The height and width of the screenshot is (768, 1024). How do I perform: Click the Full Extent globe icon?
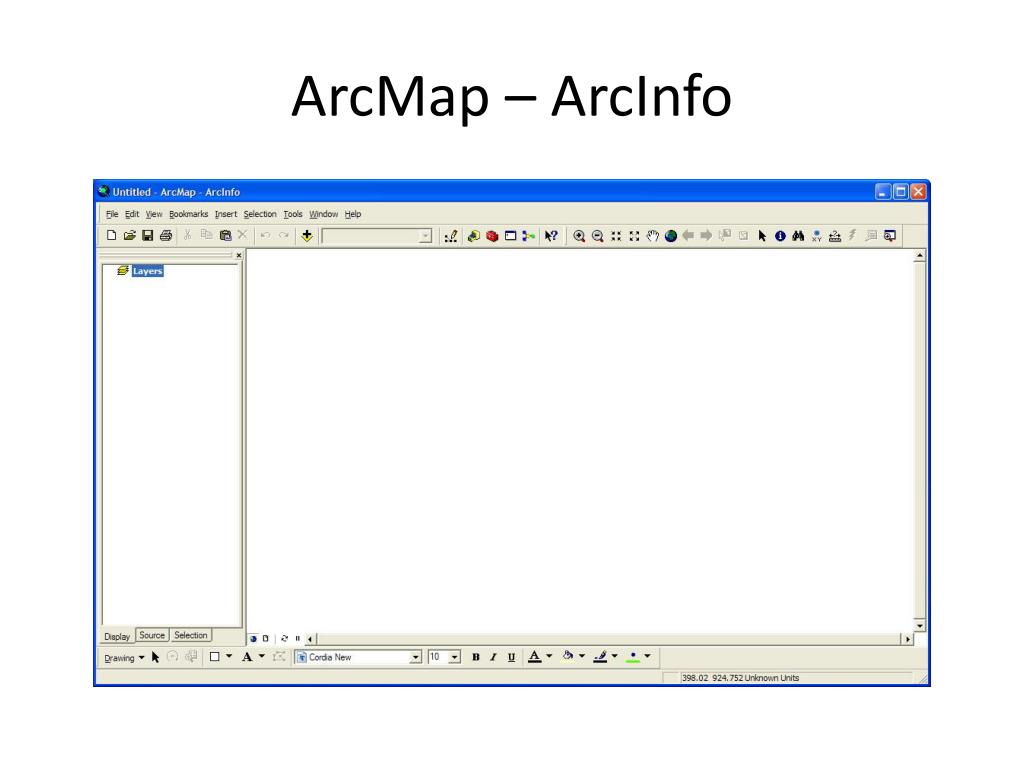pyautogui.click(x=670, y=236)
